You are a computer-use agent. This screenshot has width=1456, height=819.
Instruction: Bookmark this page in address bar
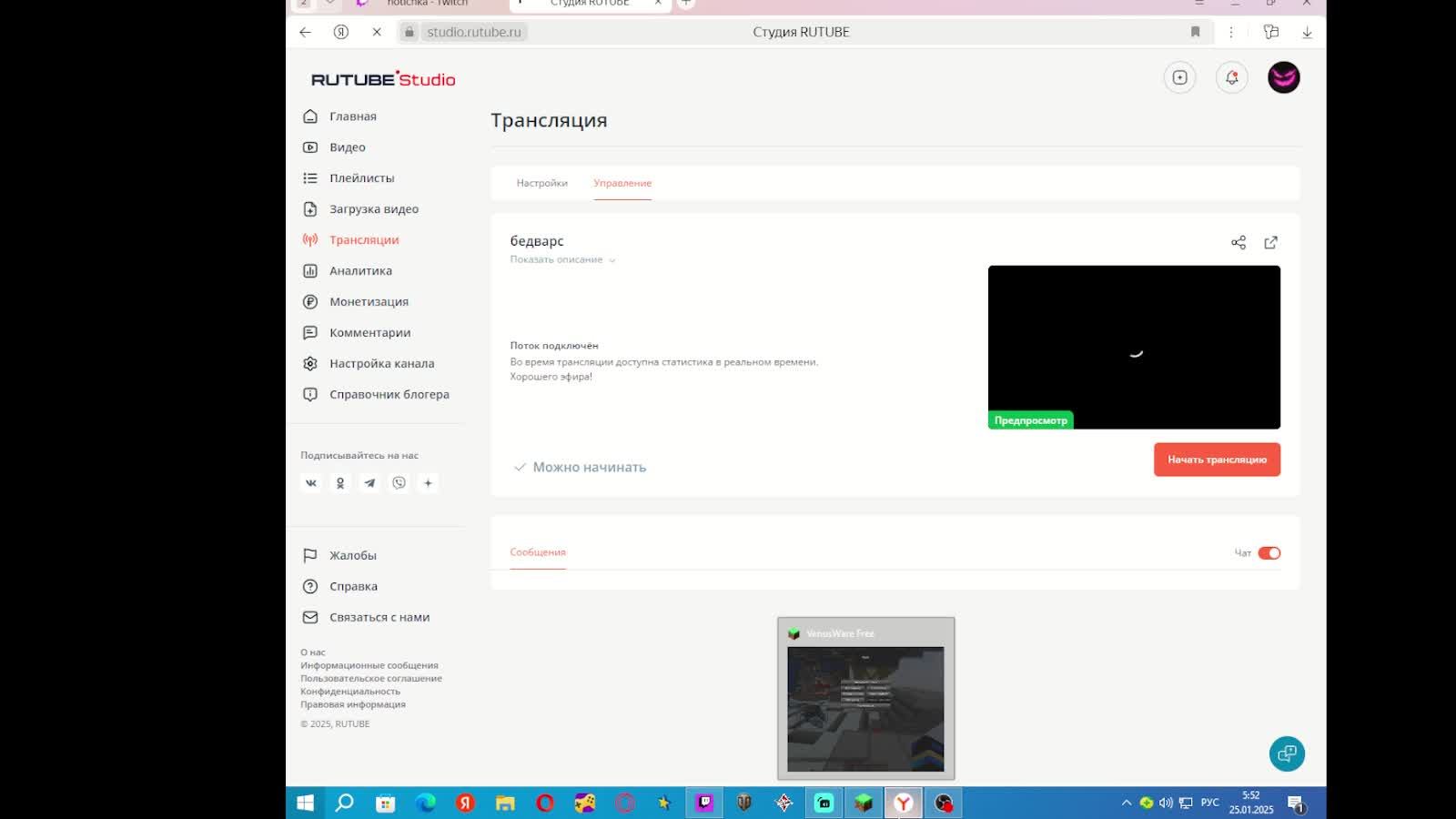coord(1196,32)
